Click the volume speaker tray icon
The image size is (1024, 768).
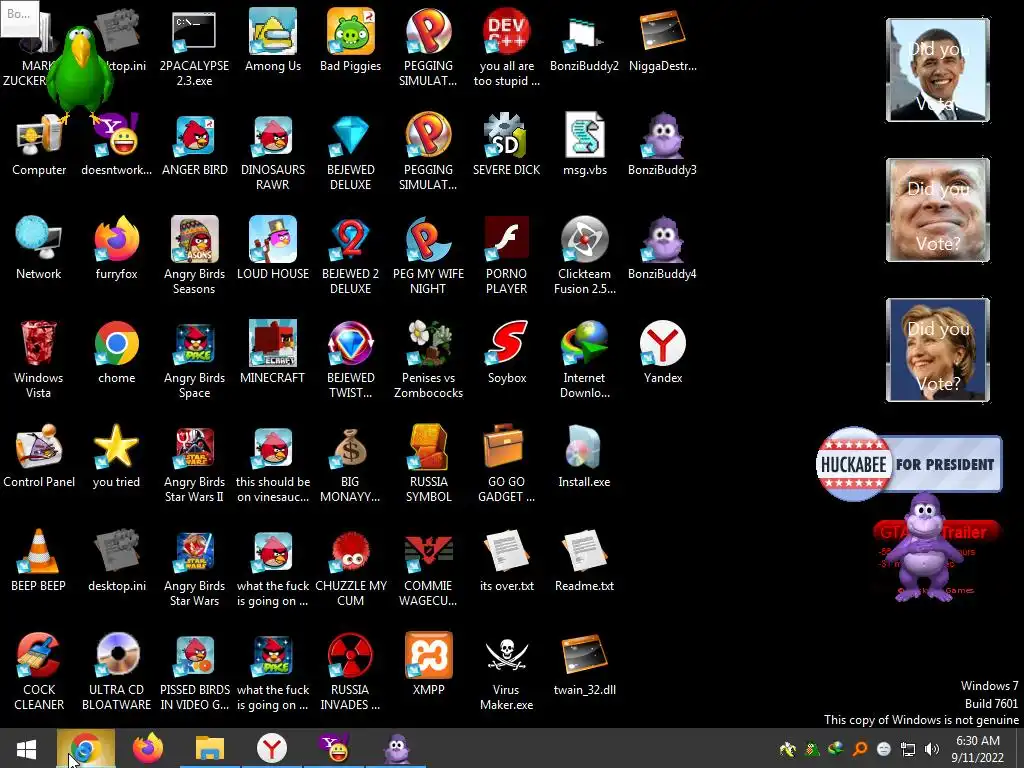[932, 749]
